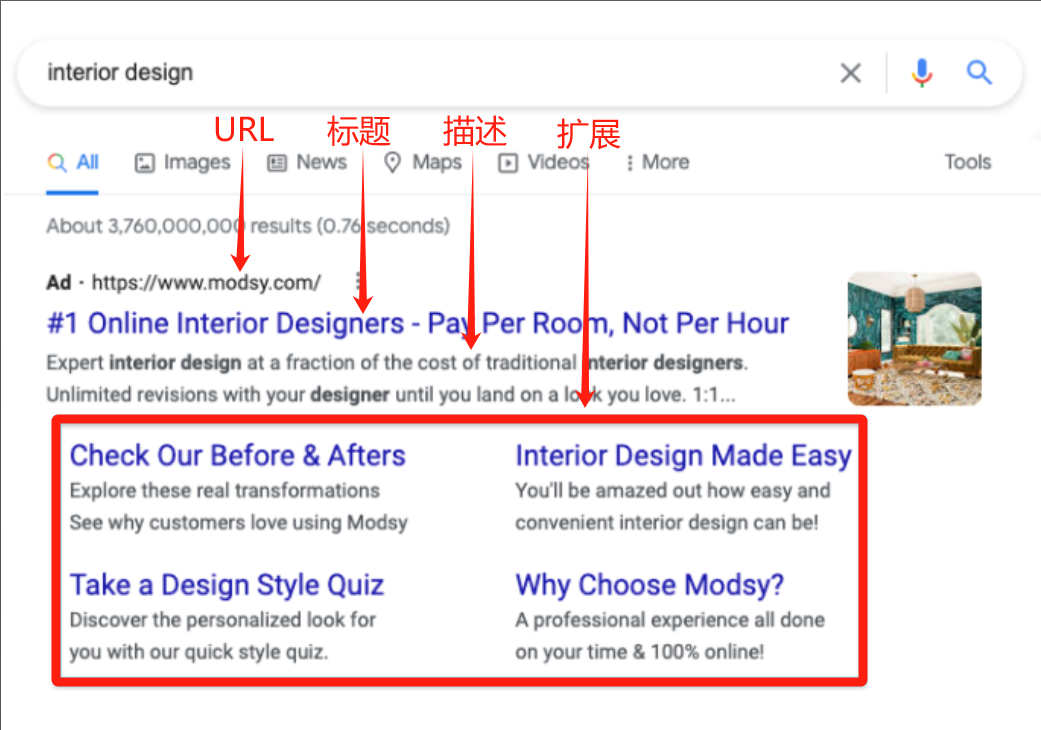
Task: Click the 'Ad' label before the URL
Action: [58, 283]
